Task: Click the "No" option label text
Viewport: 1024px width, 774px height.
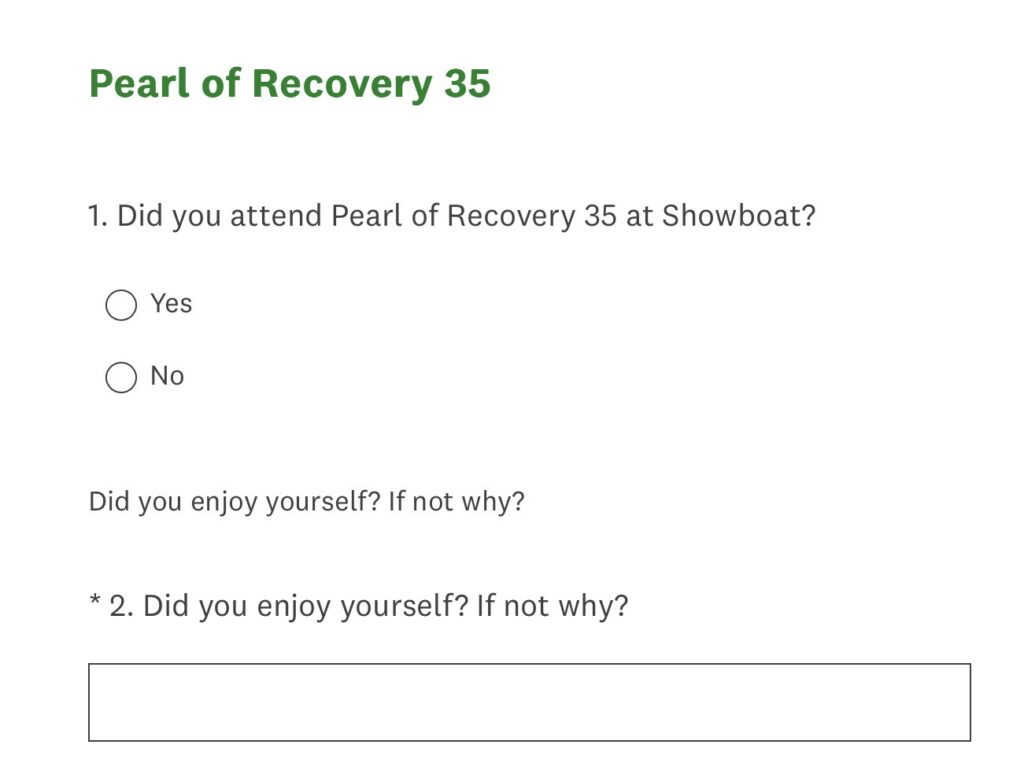Action: coord(167,376)
